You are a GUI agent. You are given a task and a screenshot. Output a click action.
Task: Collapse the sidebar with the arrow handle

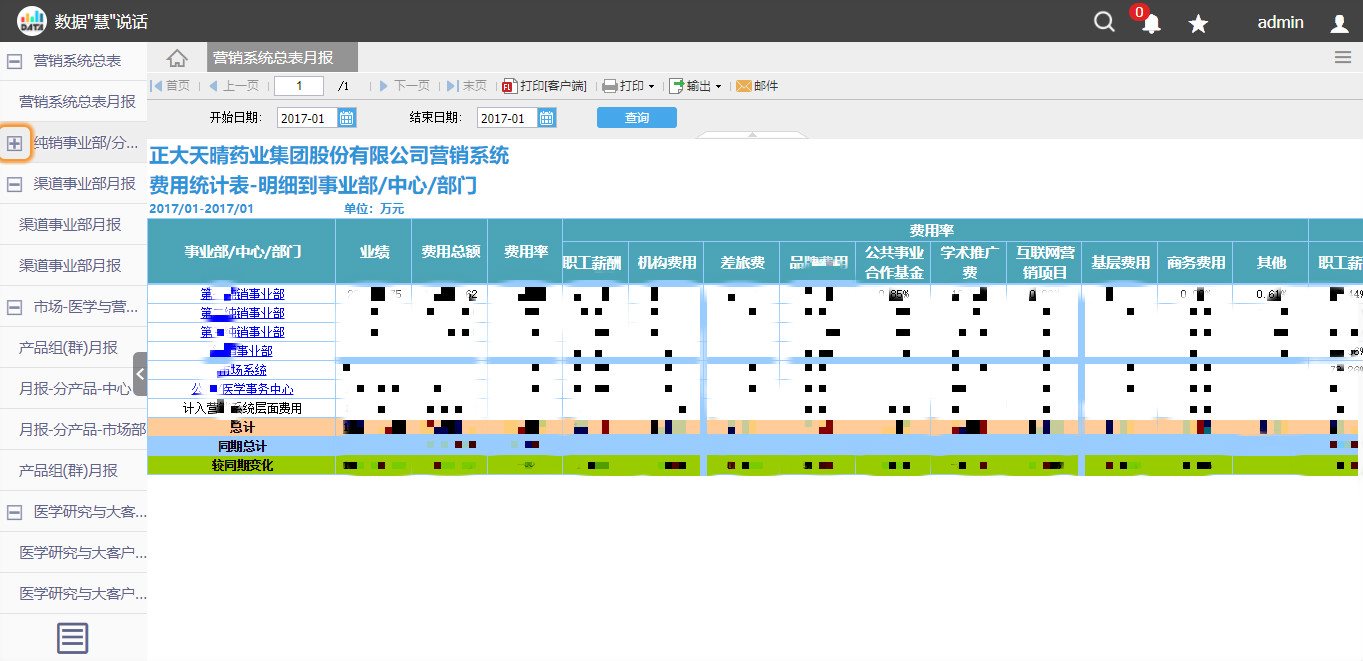pyautogui.click(x=140, y=374)
